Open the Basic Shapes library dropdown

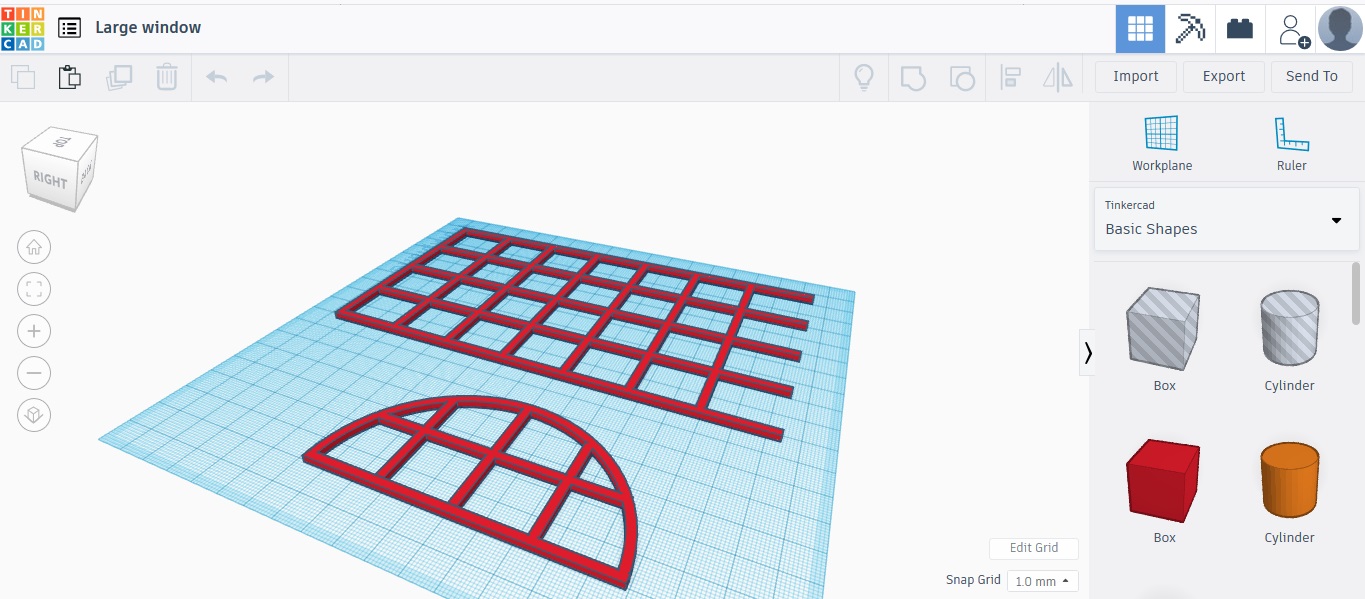pyautogui.click(x=1226, y=219)
